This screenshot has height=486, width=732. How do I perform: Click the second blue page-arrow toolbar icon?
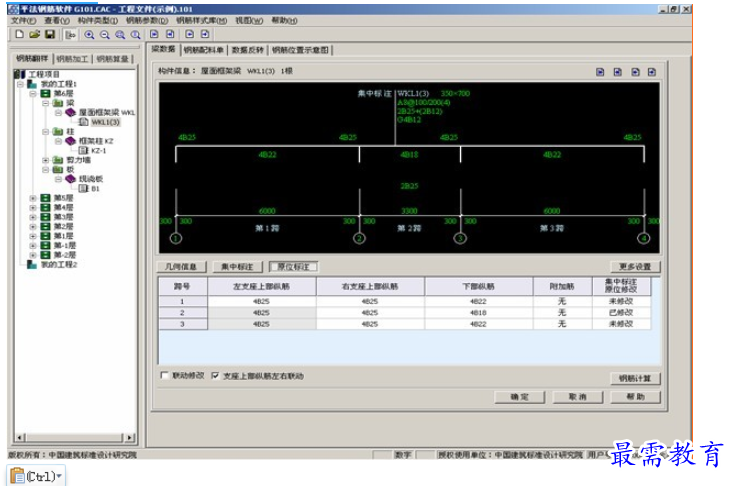coord(170,34)
